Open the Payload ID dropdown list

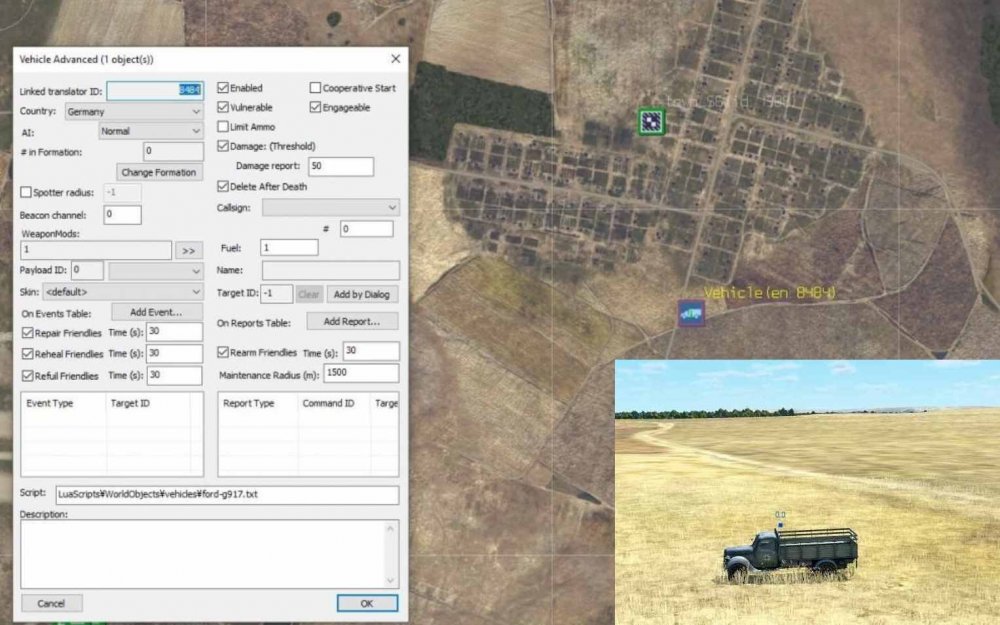pos(156,270)
